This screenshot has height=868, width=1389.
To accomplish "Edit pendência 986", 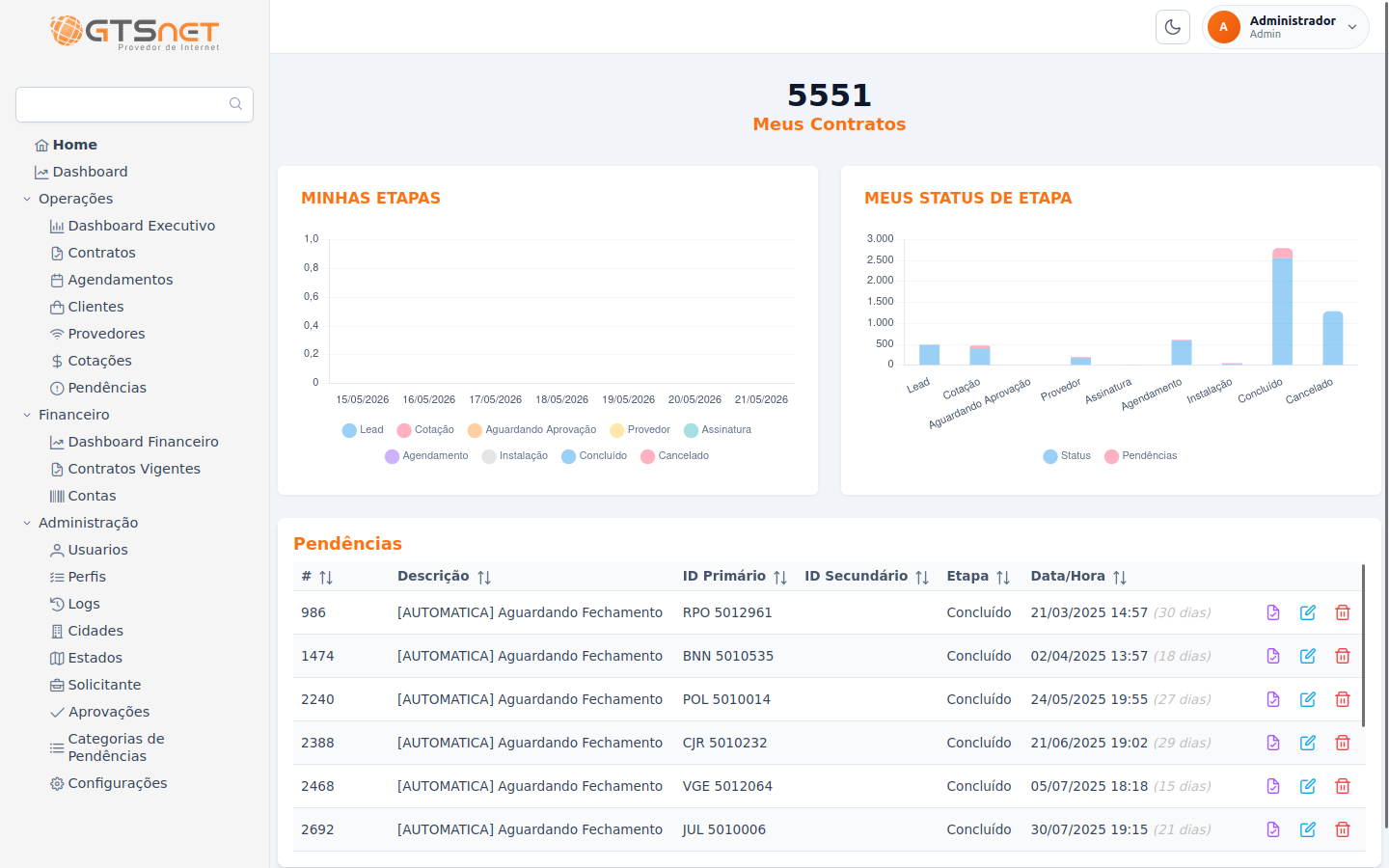I will [1308, 612].
